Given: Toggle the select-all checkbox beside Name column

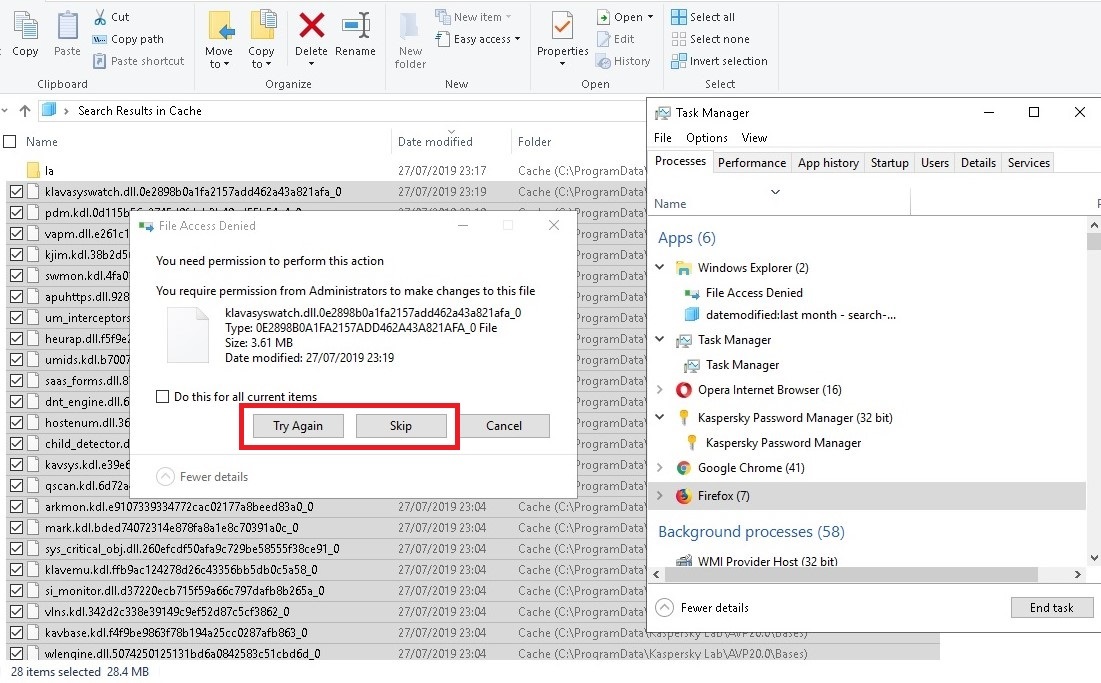Looking at the screenshot, I should 10,142.
